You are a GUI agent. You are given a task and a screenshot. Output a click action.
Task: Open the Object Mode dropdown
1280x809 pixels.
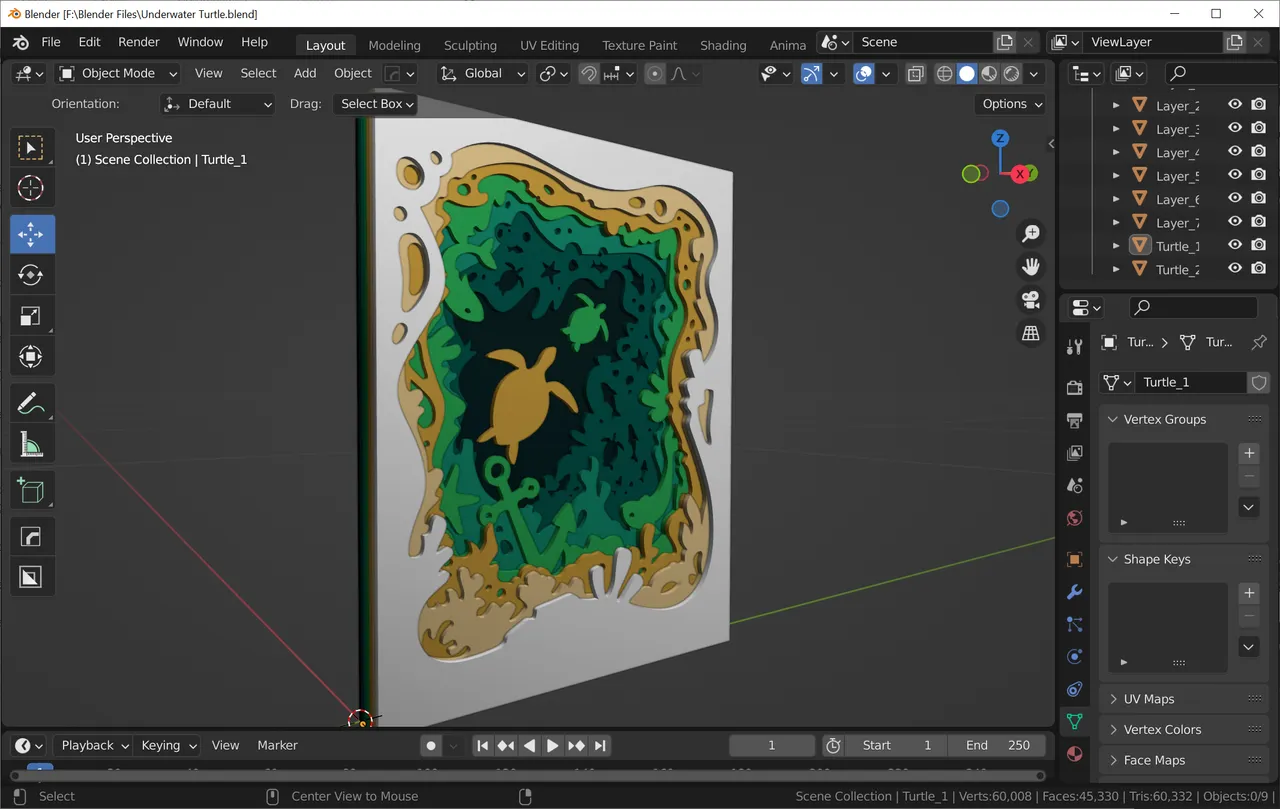tap(118, 73)
